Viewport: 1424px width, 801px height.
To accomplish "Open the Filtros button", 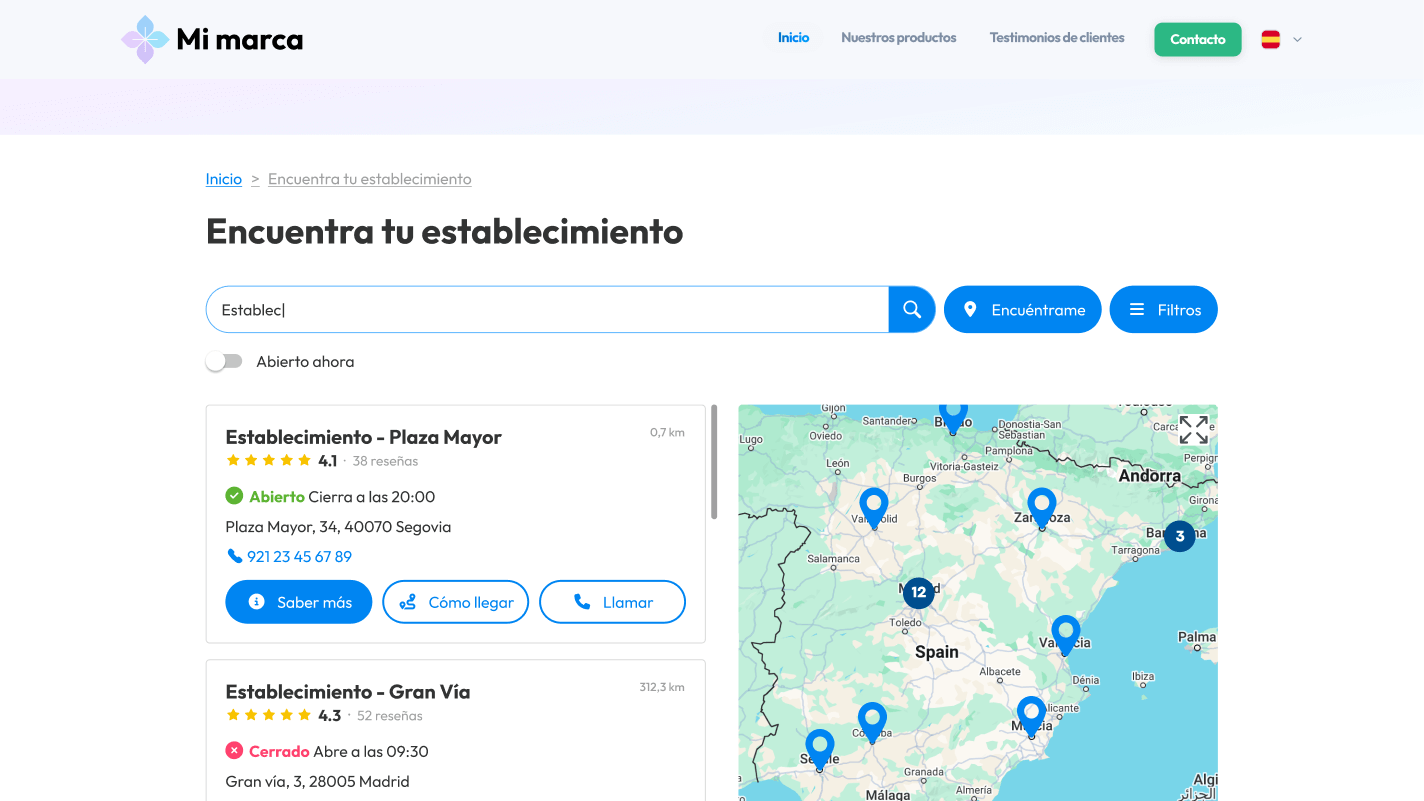I will click(x=1164, y=309).
